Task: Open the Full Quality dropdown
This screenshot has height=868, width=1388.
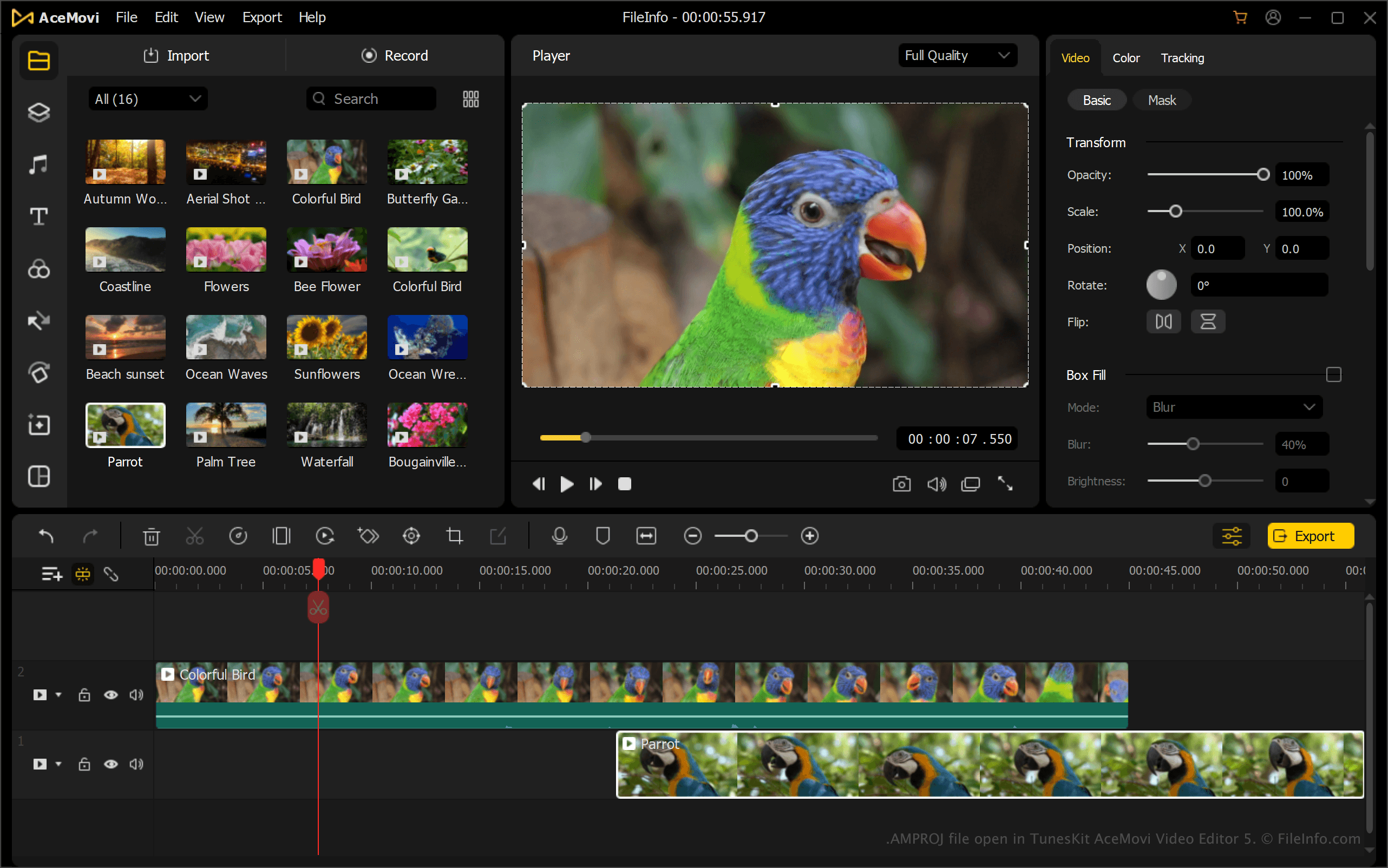Action: coord(957,55)
